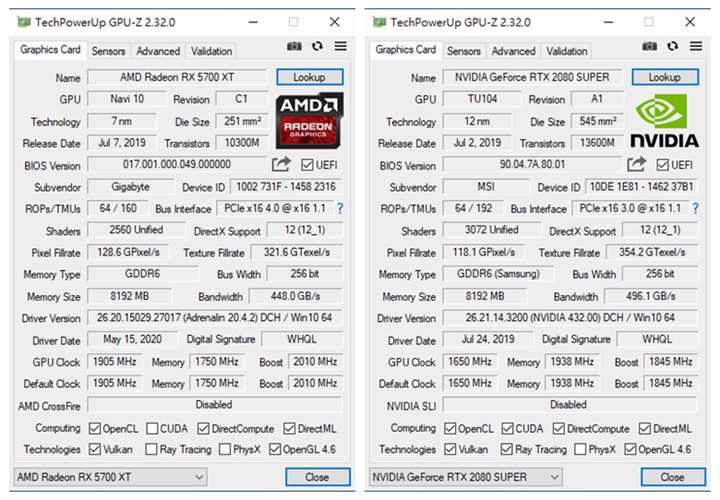Toggle DirectCompute checkbox in Radeon window
Screen dimensions: 720x500
pyautogui.click(x=203, y=429)
